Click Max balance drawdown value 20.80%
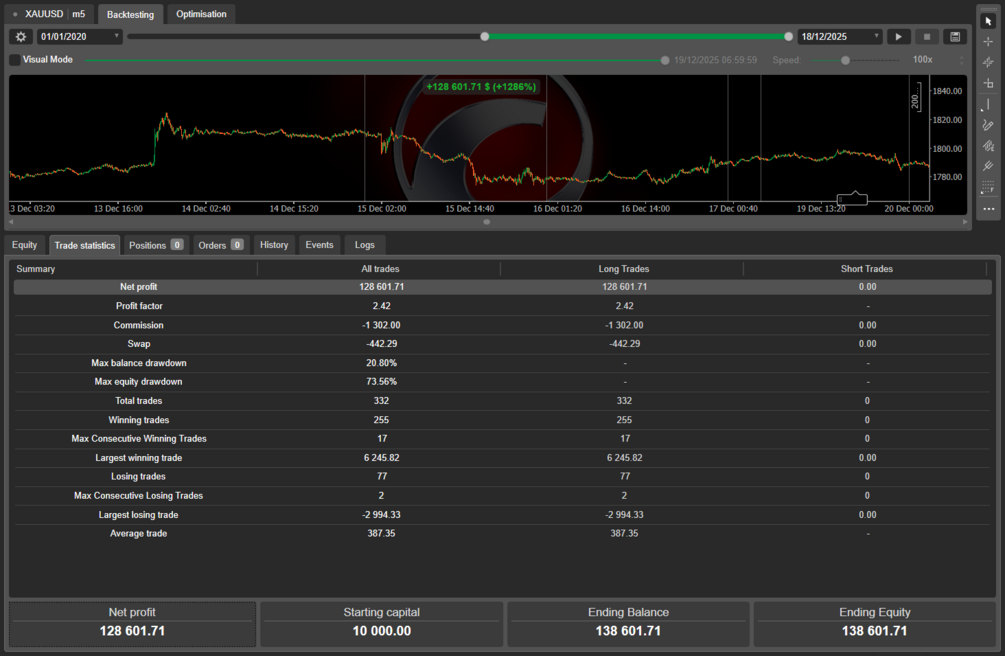Screen dimensions: 1005x656 (x=381, y=363)
